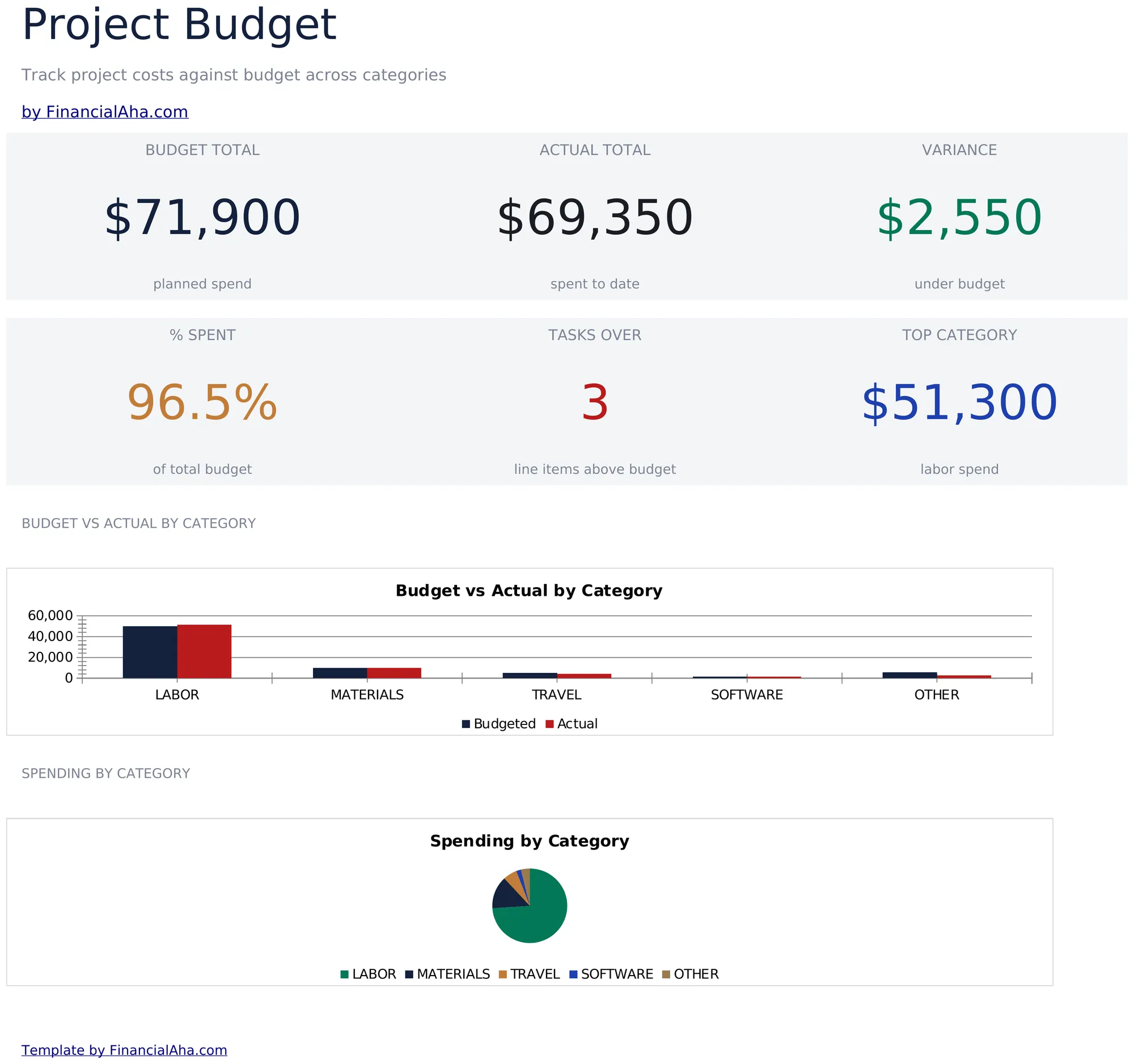The image size is (1134, 1064).
Task: Click the TRAVEL budgeted navy bar
Action: click(x=530, y=676)
